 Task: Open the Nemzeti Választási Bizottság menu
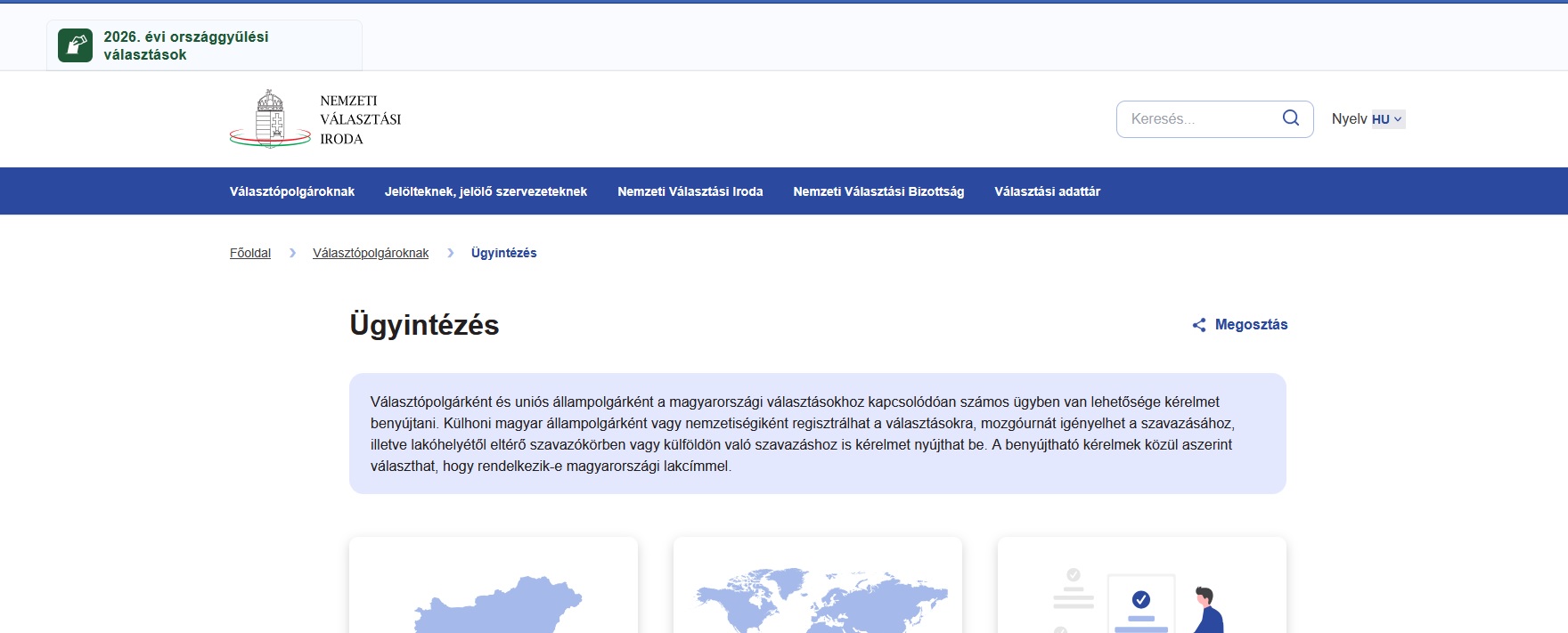[x=878, y=191]
